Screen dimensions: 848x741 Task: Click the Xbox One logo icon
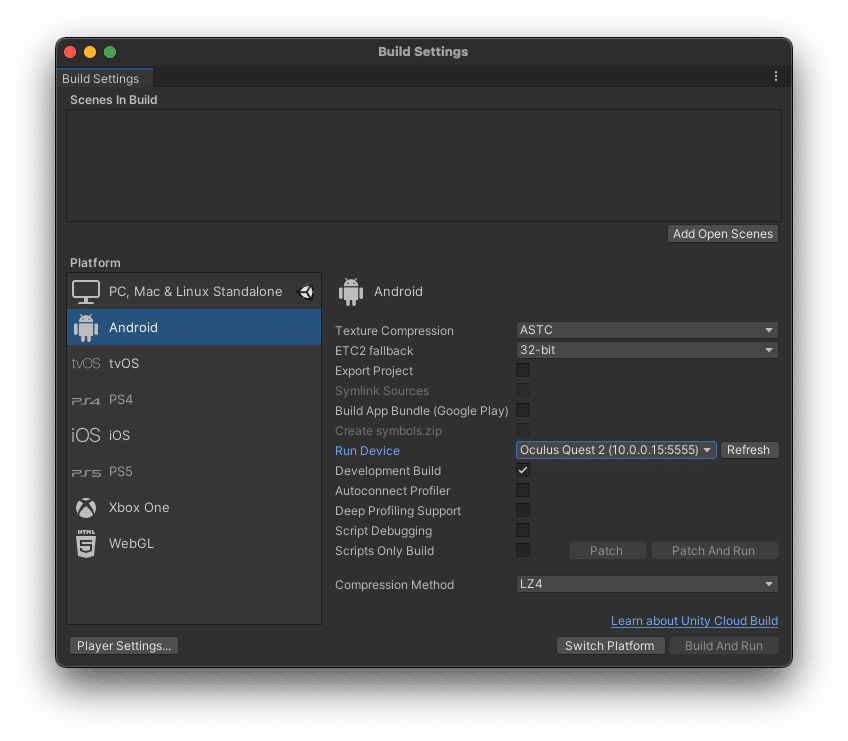[86, 508]
